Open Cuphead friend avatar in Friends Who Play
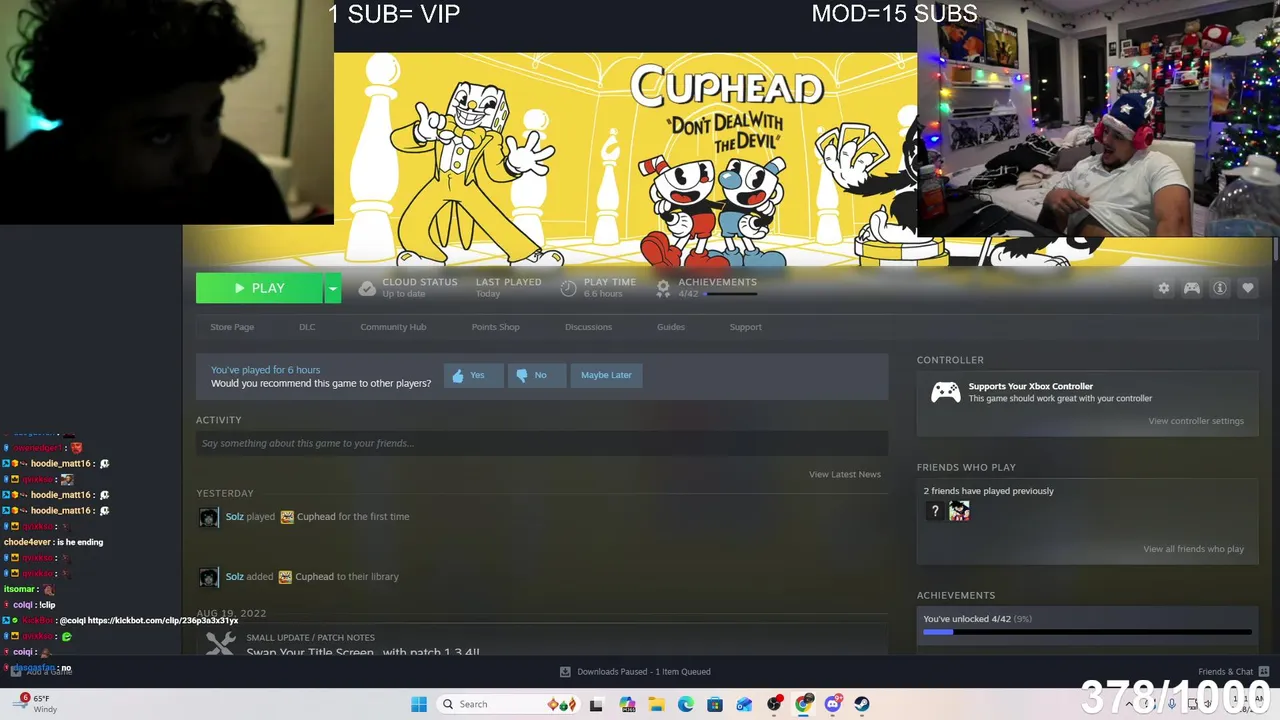 [x=959, y=511]
